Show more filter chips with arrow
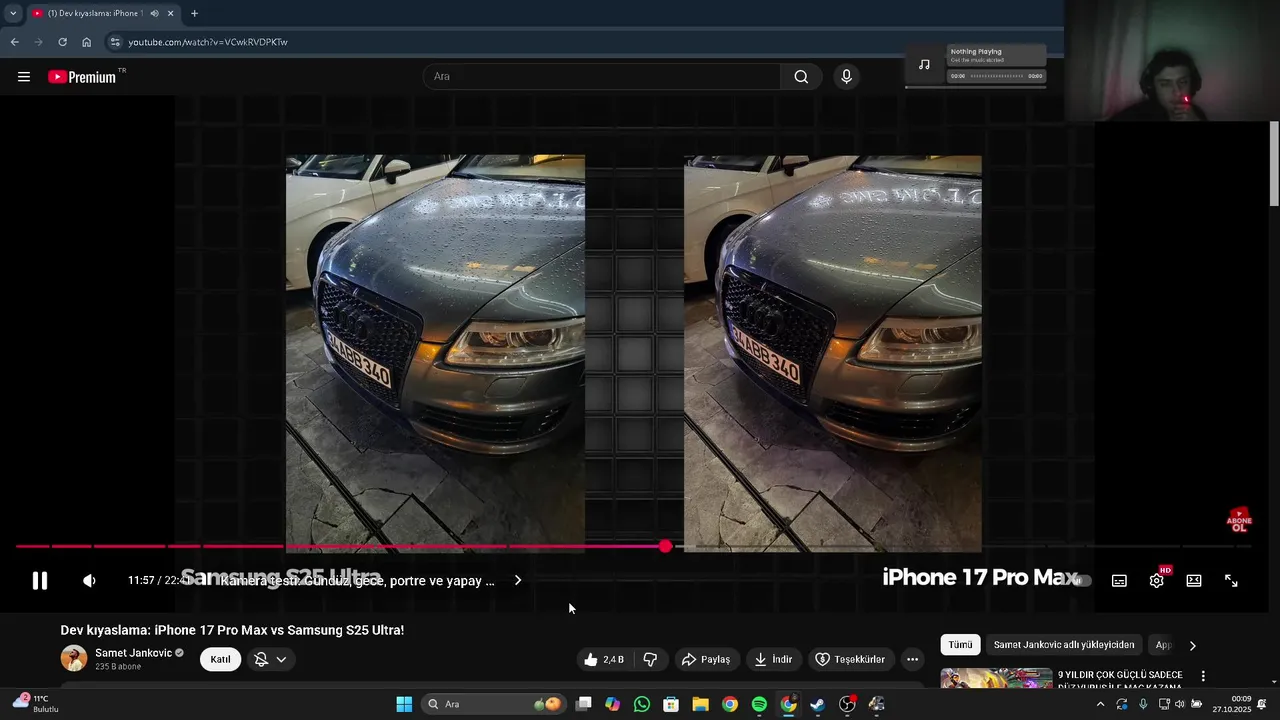This screenshot has width=1280, height=720. pyautogui.click(x=1192, y=645)
